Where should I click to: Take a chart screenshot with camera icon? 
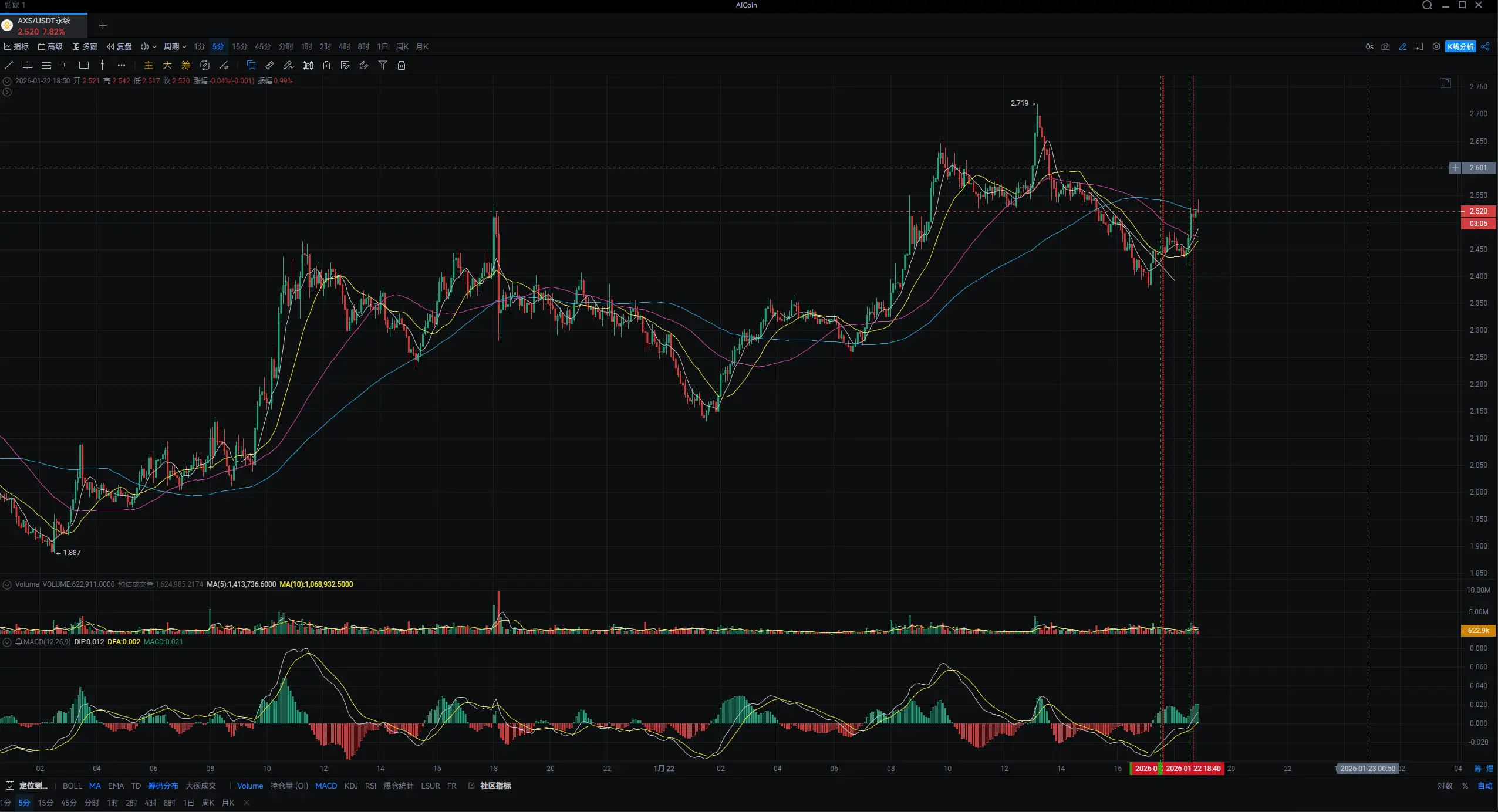1385,46
